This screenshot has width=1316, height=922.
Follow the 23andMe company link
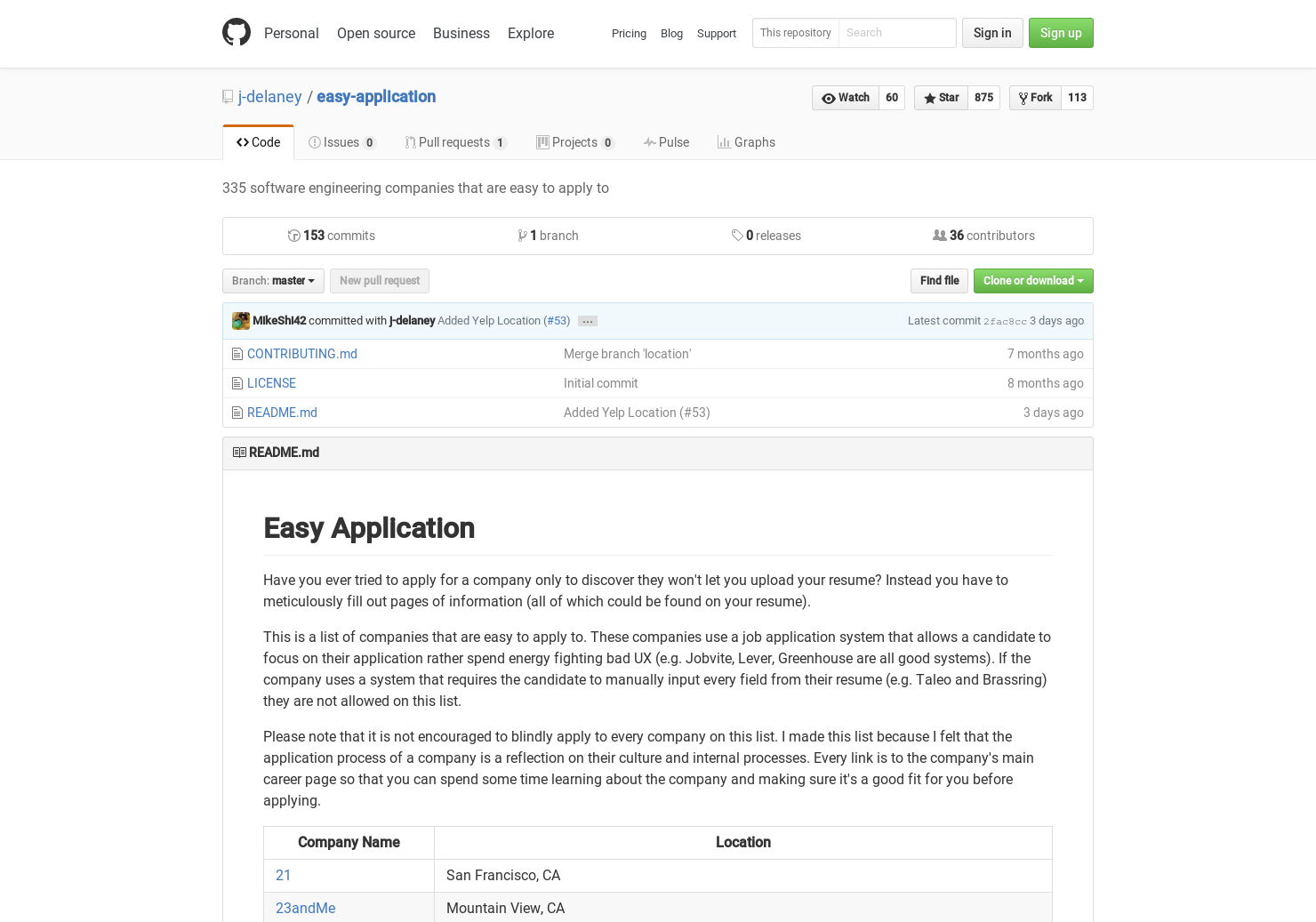pos(305,908)
